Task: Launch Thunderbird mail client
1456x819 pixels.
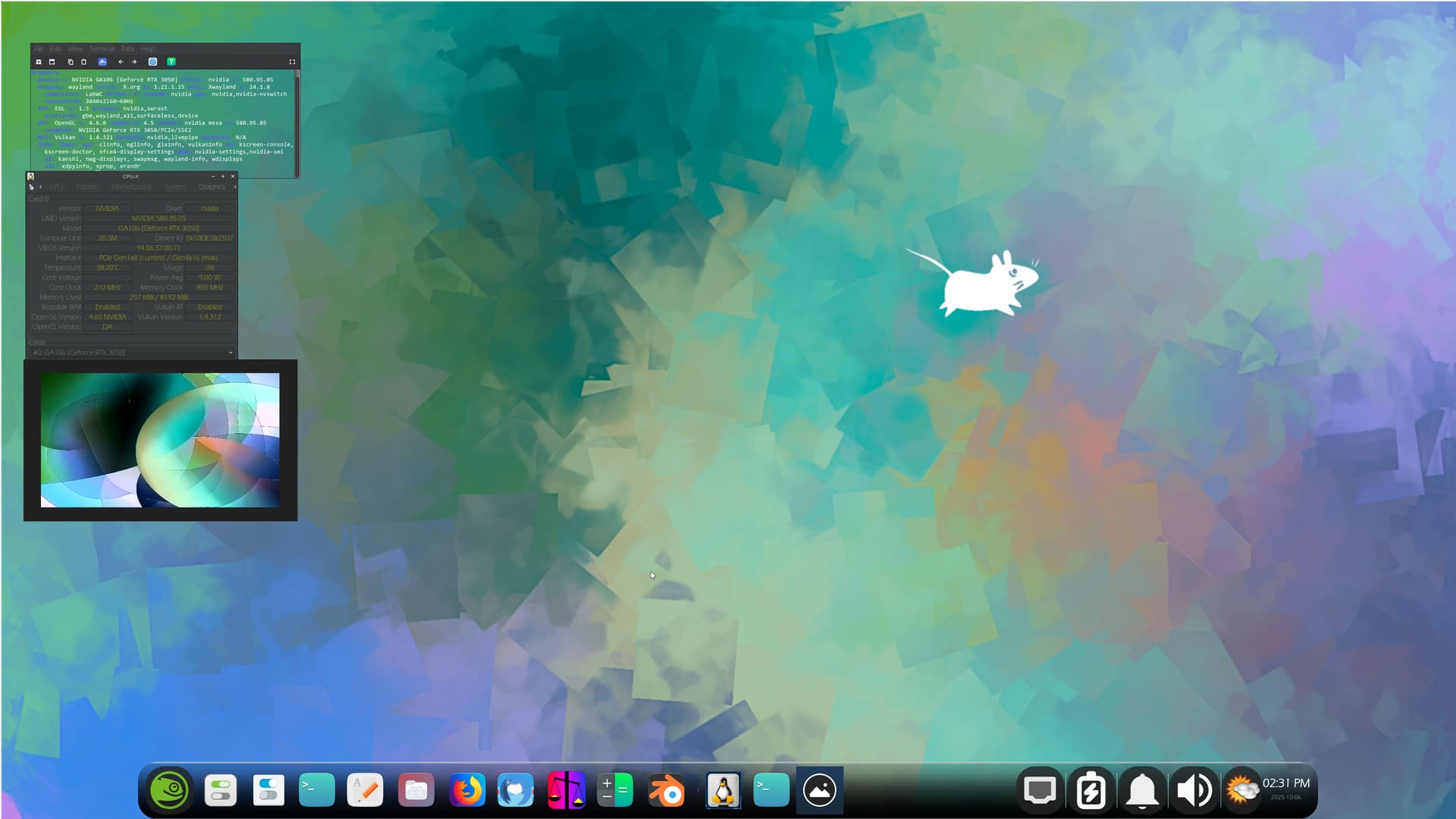Action: click(x=516, y=790)
